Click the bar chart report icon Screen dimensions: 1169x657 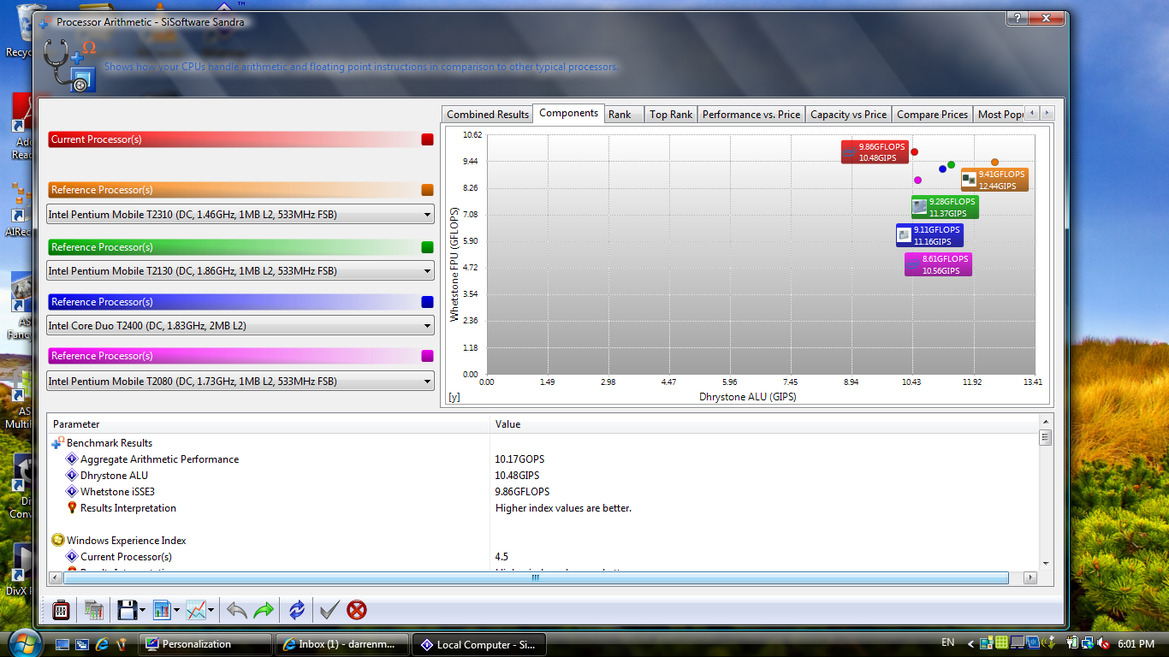[161, 610]
